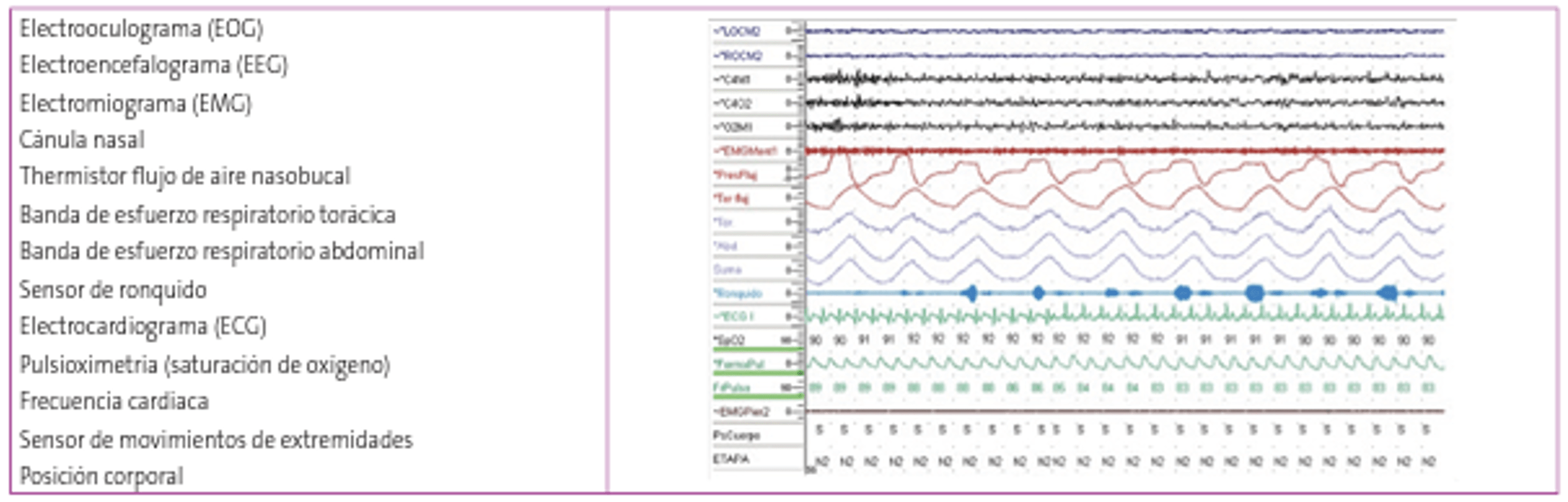This screenshot has height=502, width=1568.
Task: Click 'Banda de esfuerzo respiratorio torácica'
Action: coord(207,215)
